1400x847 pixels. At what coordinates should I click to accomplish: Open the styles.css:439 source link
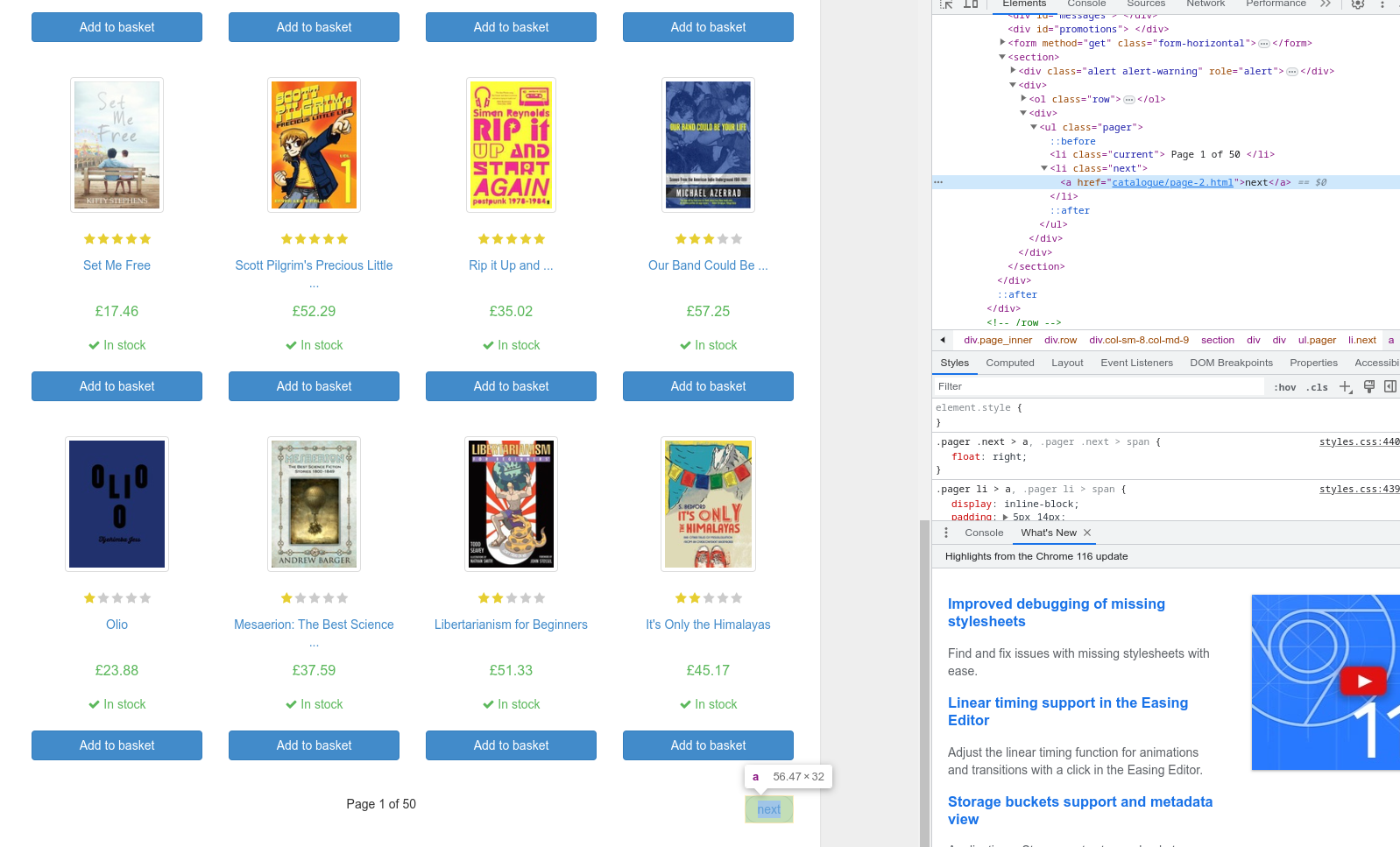1360,490
